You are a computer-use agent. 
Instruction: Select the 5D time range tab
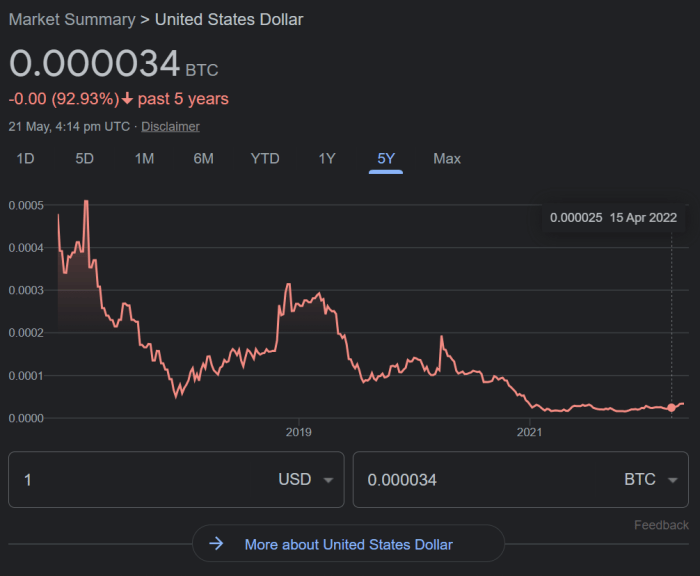tap(84, 159)
